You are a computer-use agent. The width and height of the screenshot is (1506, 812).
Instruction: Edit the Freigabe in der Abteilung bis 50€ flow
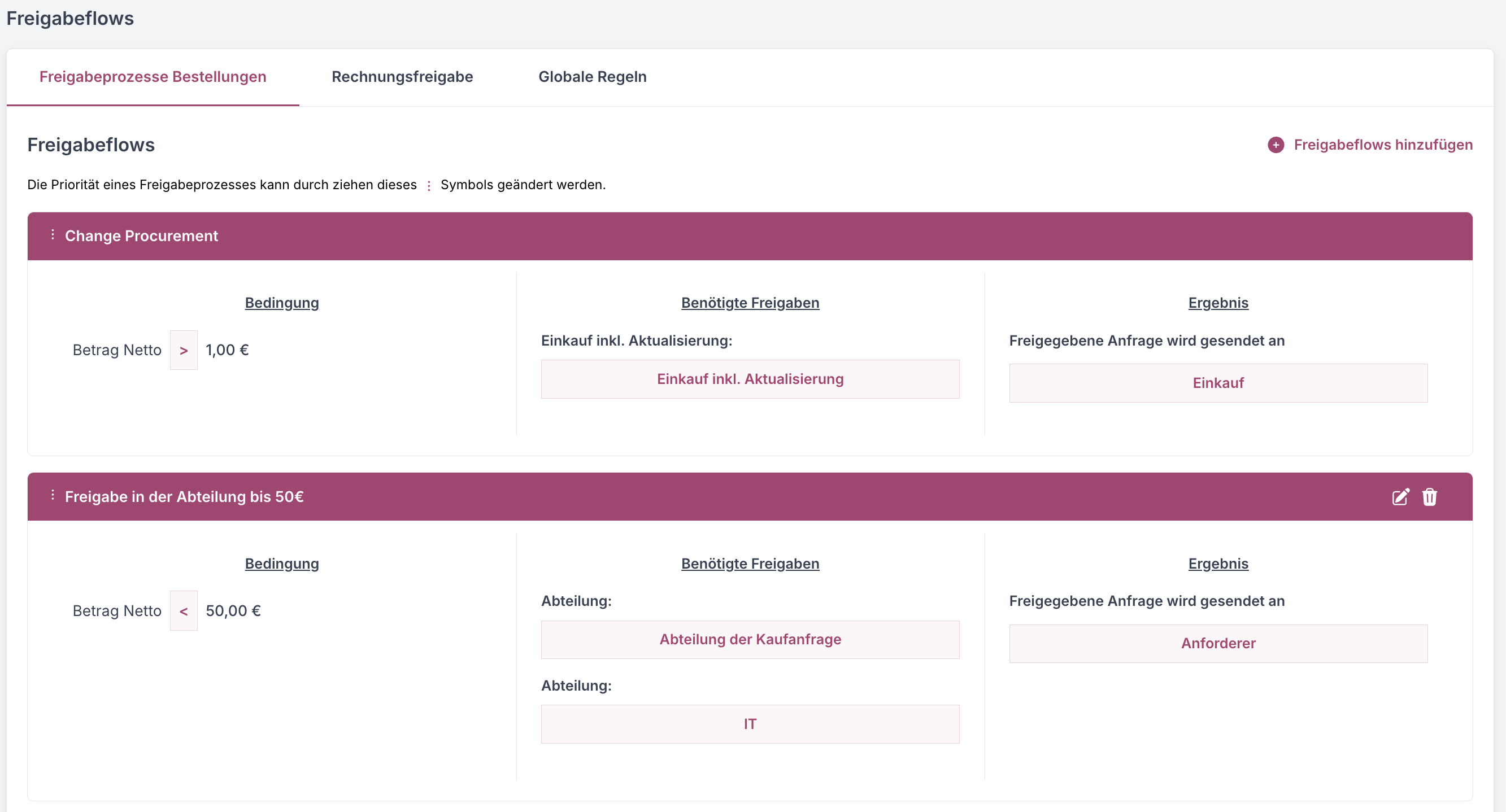(x=1400, y=497)
